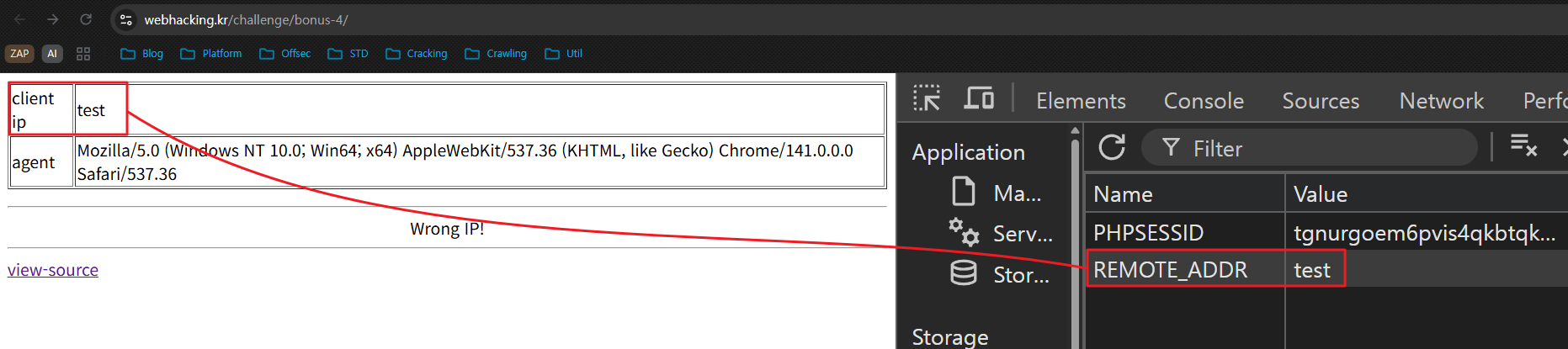Select the REMOTE_ADDR cookie value cell
Viewport: 1568px width, 349px height.
(x=1313, y=270)
